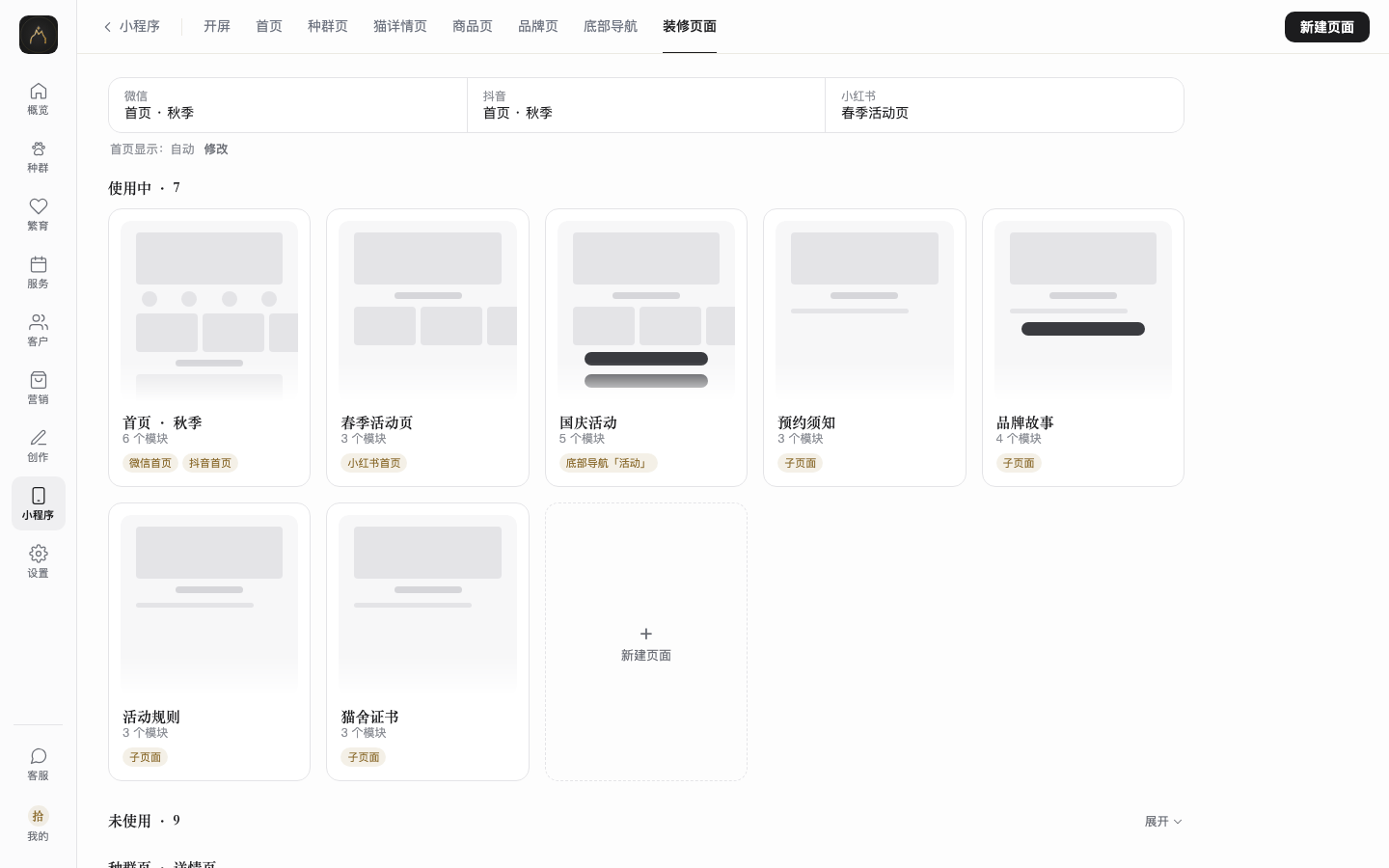Viewport: 1389px width, 868px height.
Task: Open the 国庆活动 page thumbnail
Action: [646, 310]
